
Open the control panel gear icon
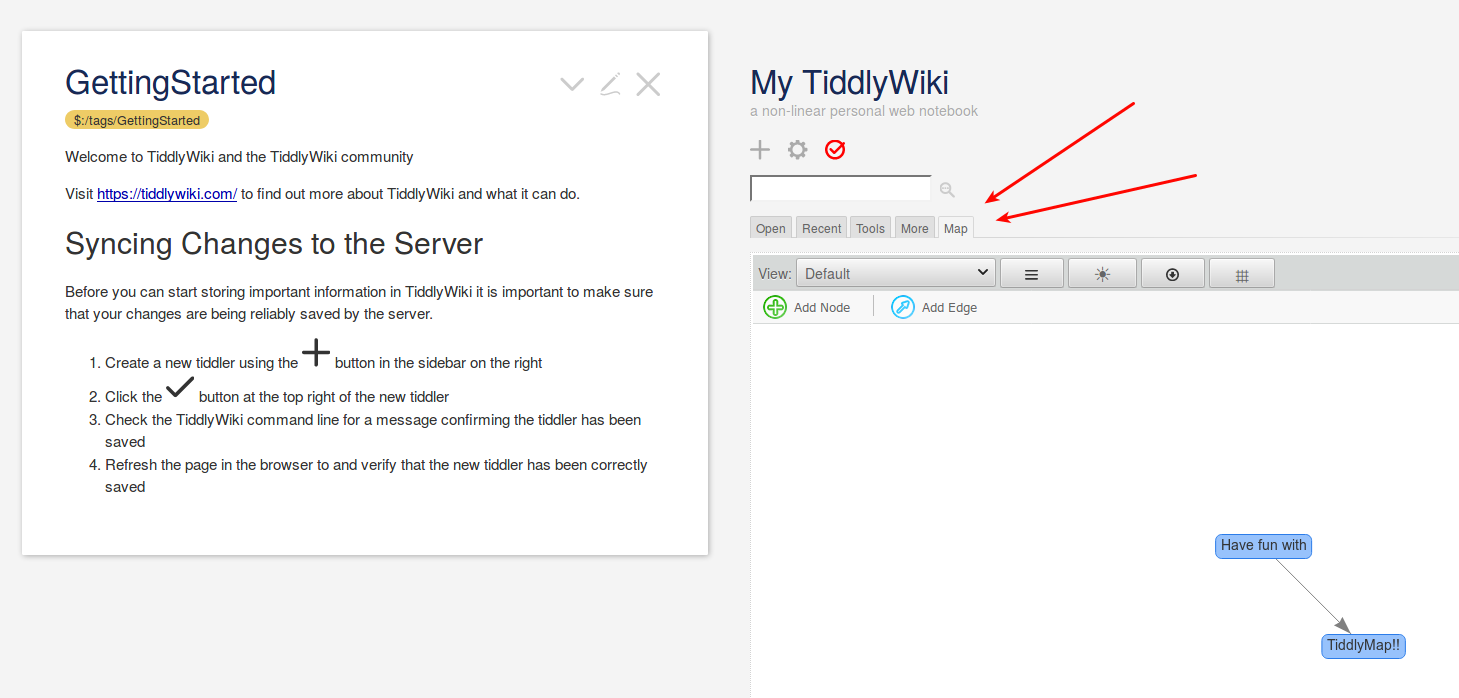click(x=797, y=150)
